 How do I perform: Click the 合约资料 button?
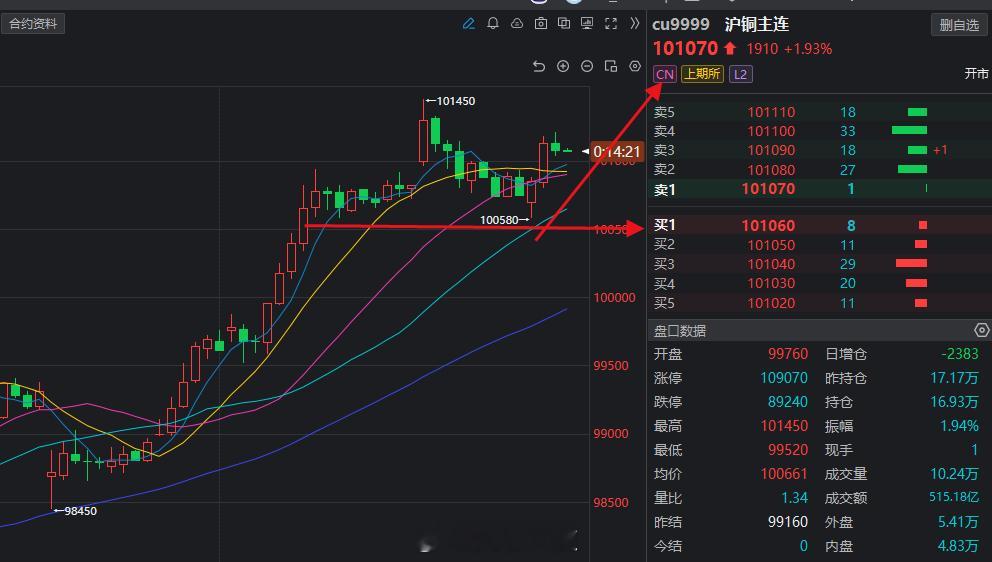pos(33,24)
